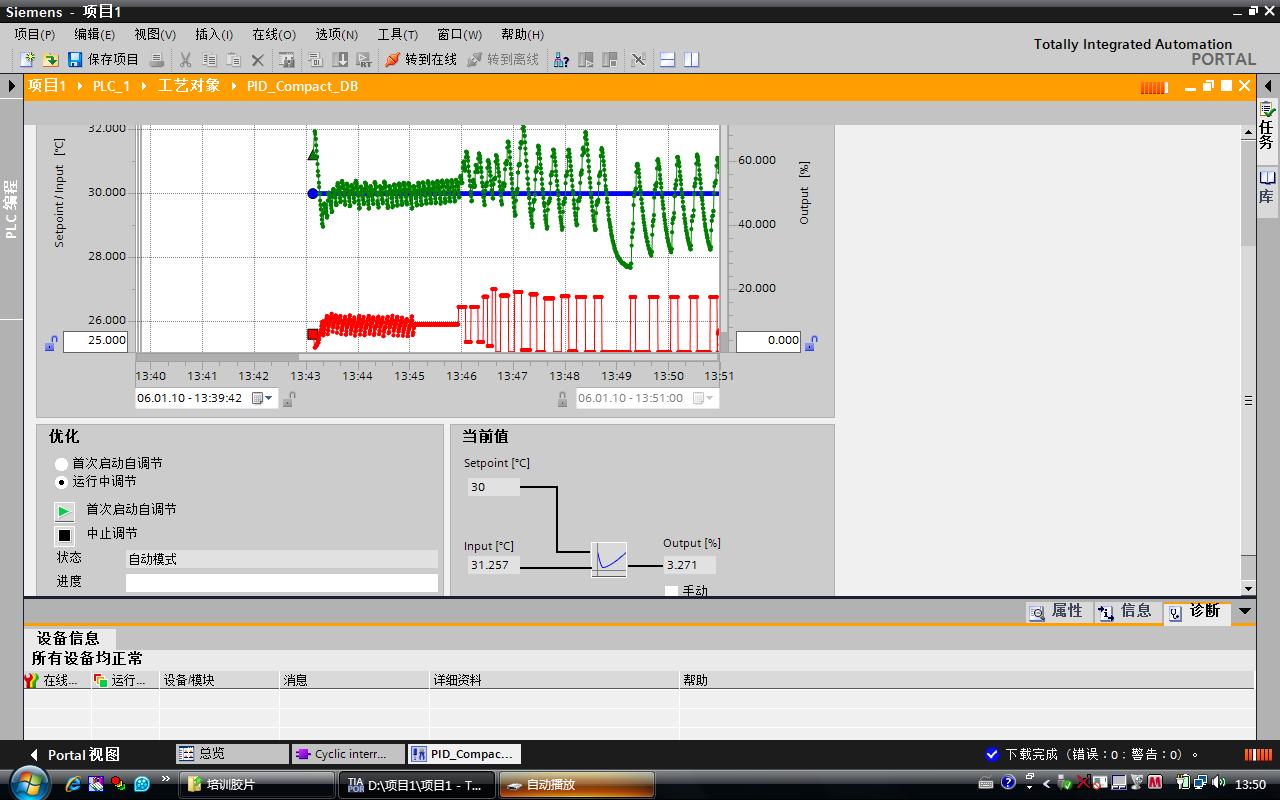The width and height of the screenshot is (1280, 800).
Task: Click the start CPU icon
Action: tap(586, 60)
